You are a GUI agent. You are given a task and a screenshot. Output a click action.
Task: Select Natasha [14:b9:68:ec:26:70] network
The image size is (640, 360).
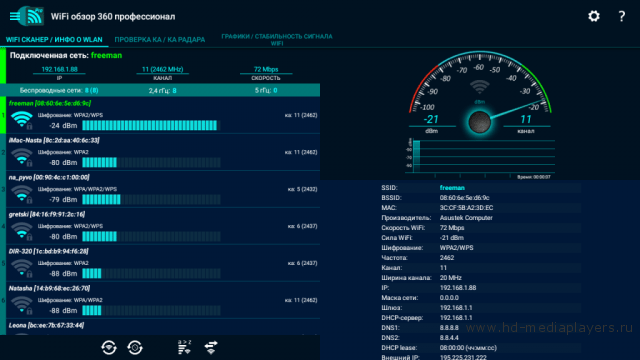pyautogui.click(x=49, y=288)
